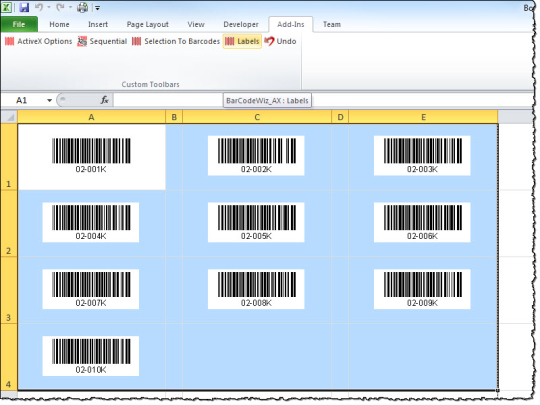Click the Select All corner button
The width and height of the screenshot is (540, 405).
[x=9, y=117]
